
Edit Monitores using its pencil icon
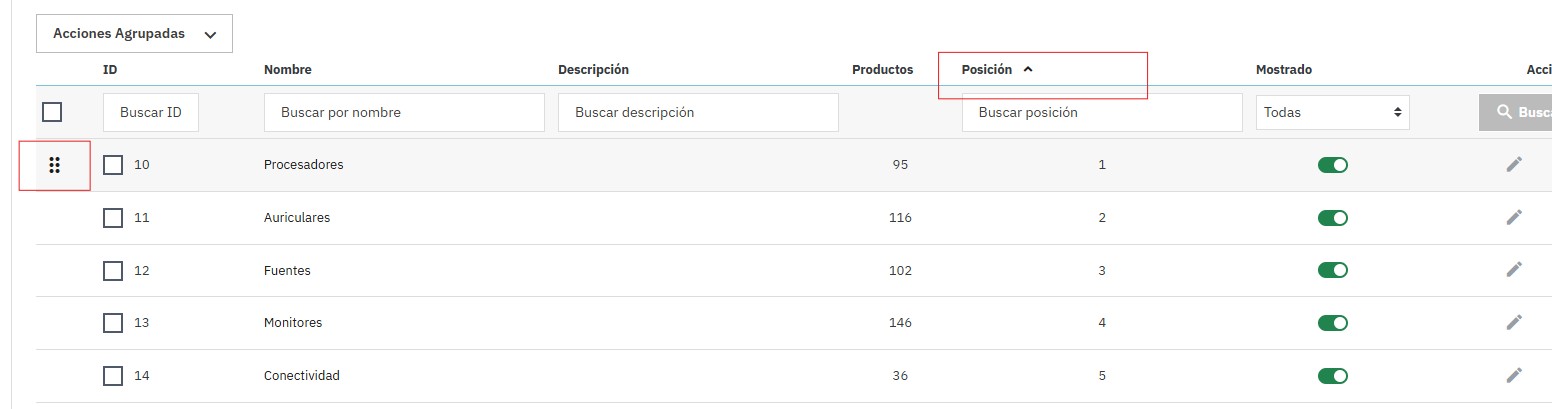coord(1514,322)
